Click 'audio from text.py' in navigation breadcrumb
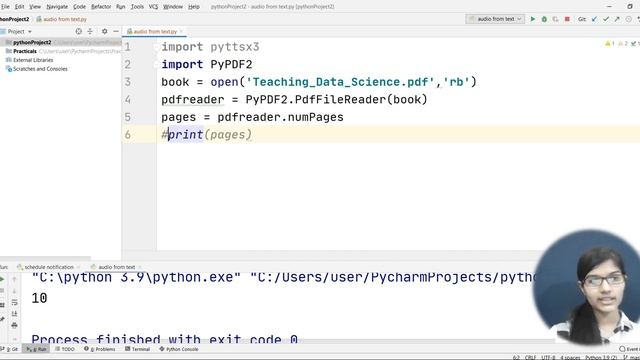The height and width of the screenshot is (360, 640). click(62, 19)
